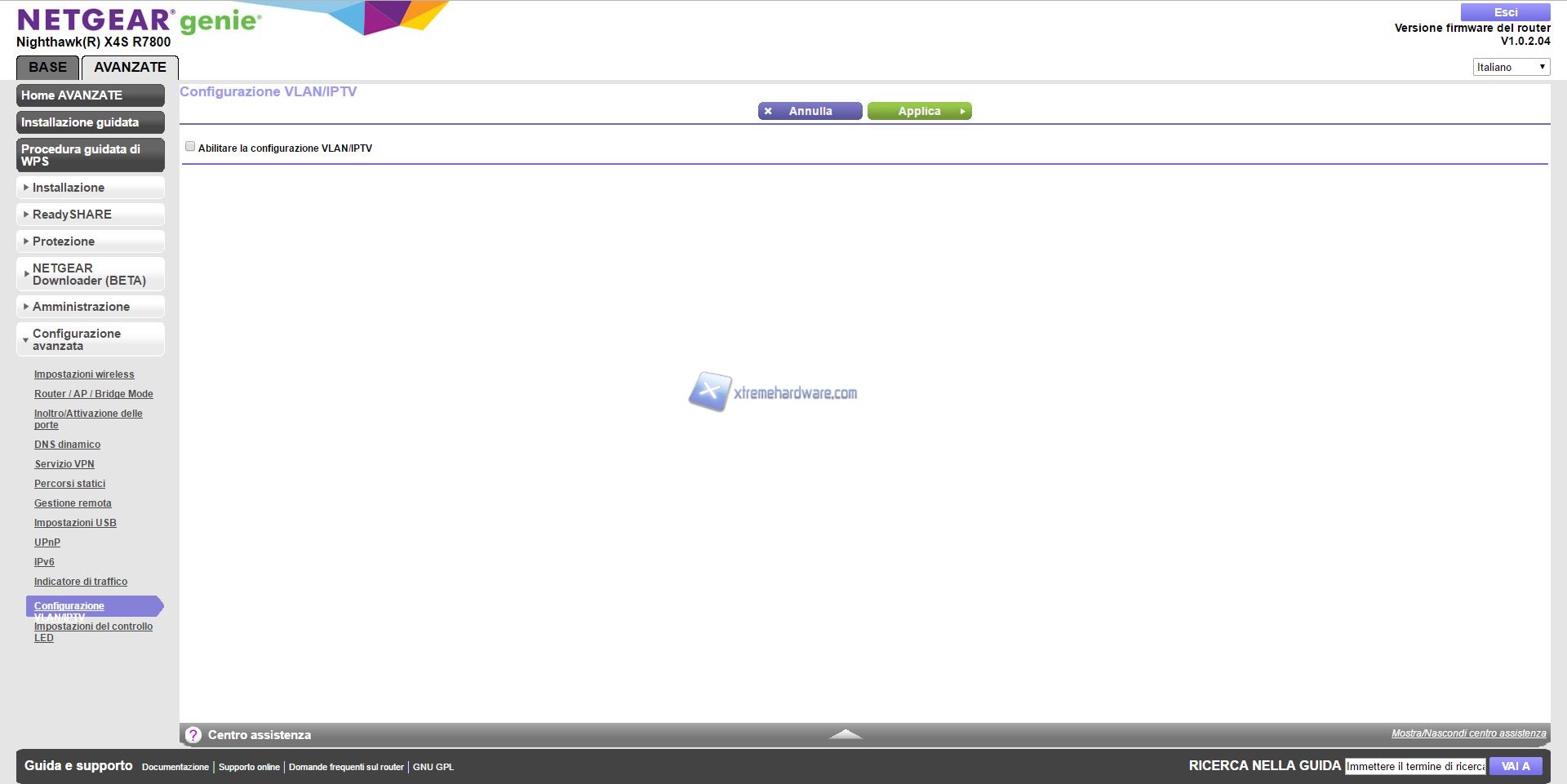
Task: Go to Servizio VPN settings
Action: click(64, 464)
